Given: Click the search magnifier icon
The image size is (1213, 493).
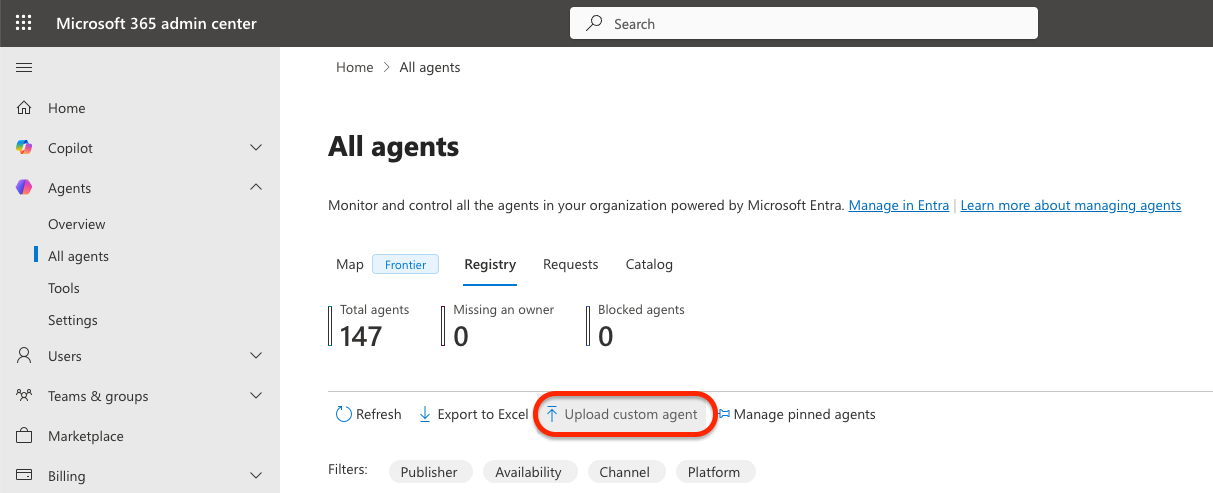Looking at the screenshot, I should pyautogui.click(x=594, y=23).
